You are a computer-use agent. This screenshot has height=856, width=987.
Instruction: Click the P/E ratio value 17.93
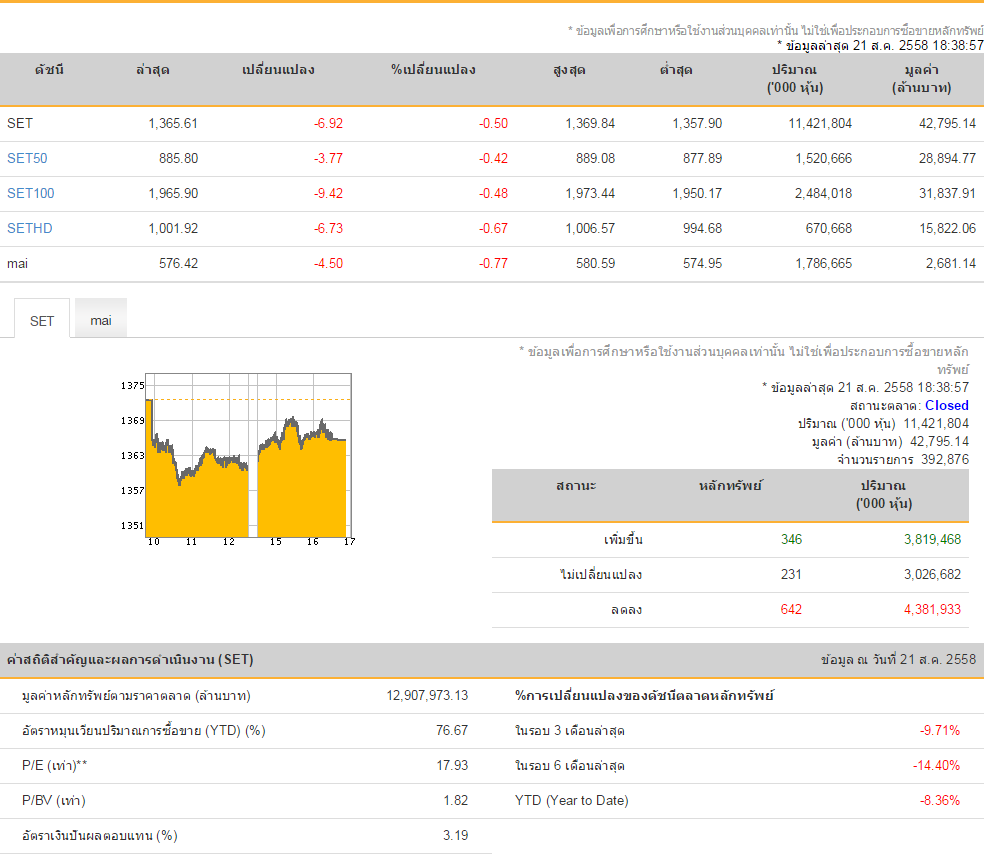[452, 766]
